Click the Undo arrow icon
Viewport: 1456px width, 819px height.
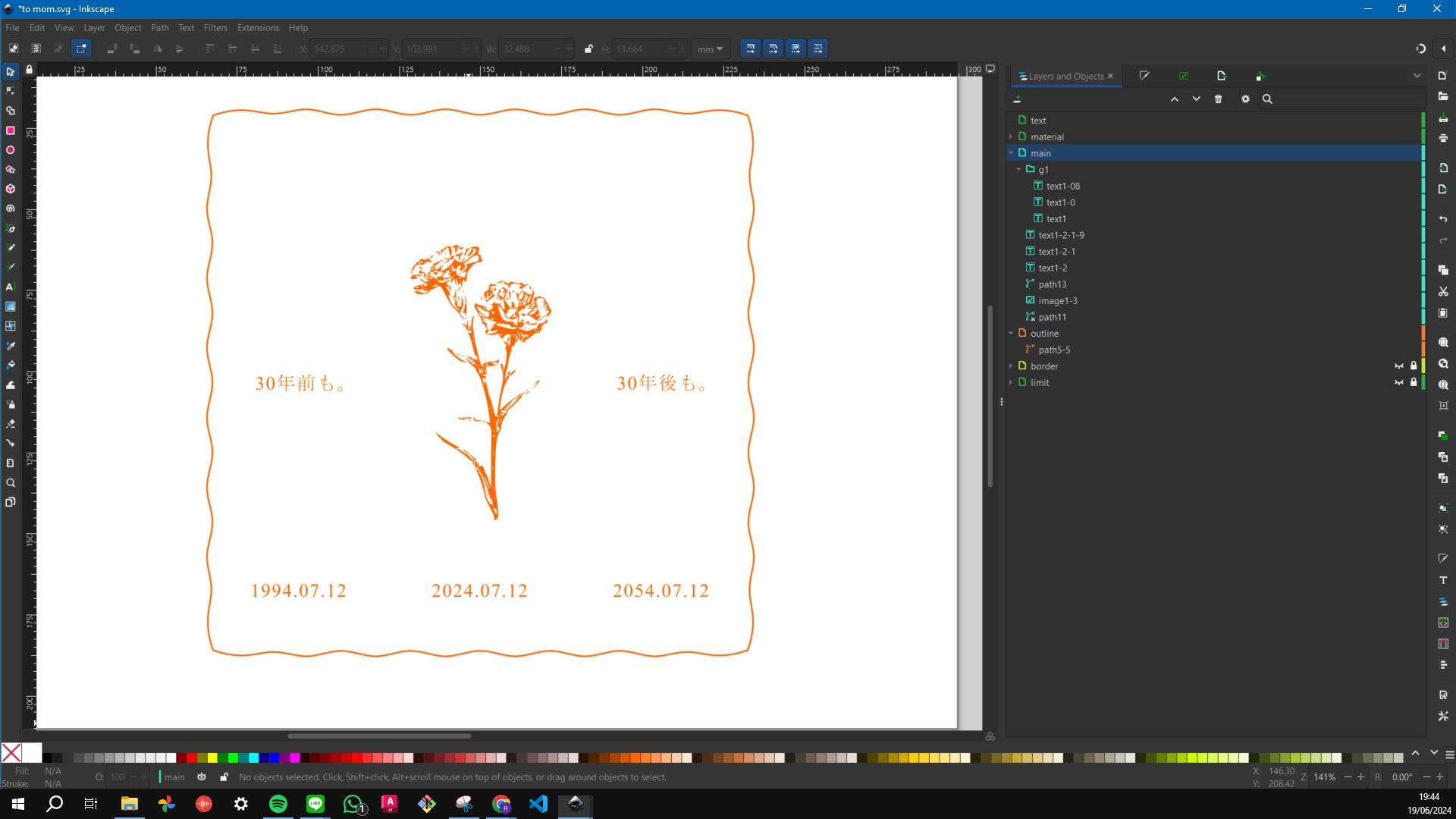[1443, 219]
